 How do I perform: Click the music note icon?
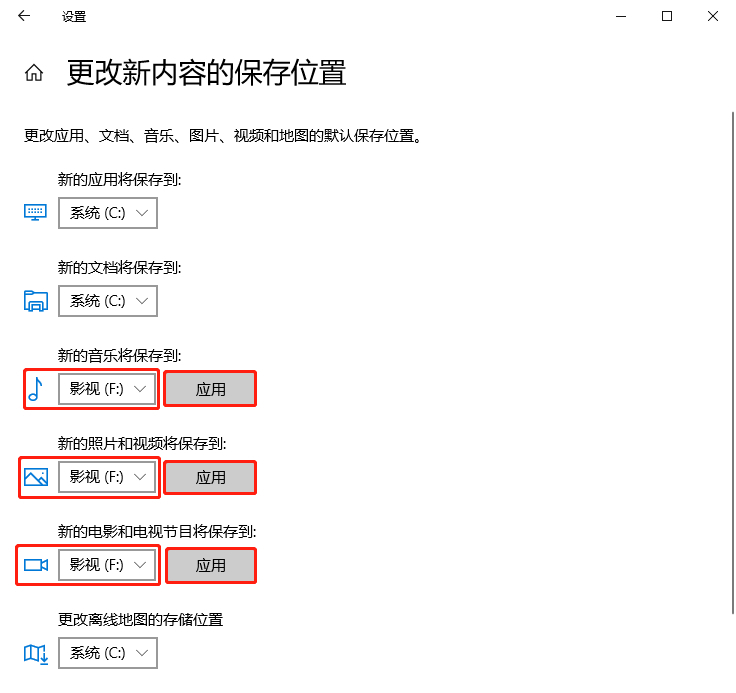(x=35, y=389)
